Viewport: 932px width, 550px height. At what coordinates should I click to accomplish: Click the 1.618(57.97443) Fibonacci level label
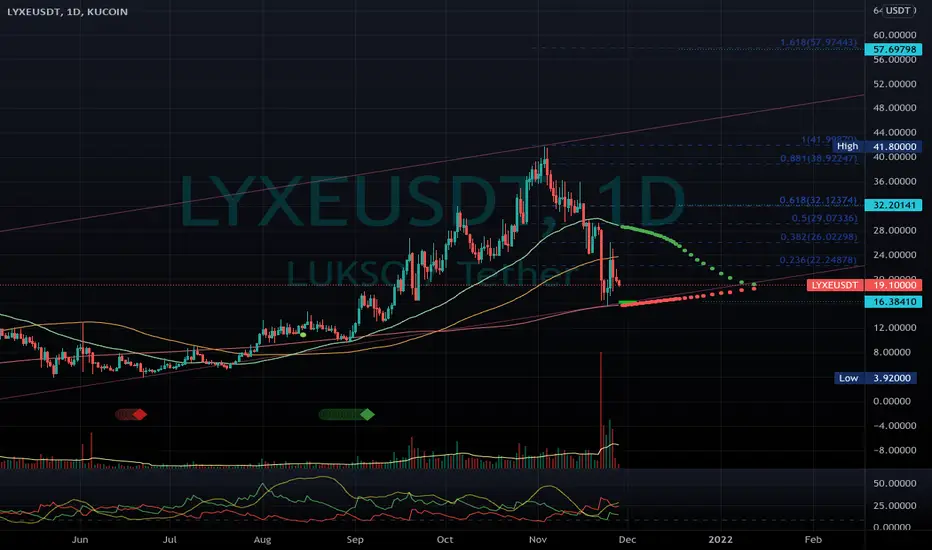click(x=819, y=42)
